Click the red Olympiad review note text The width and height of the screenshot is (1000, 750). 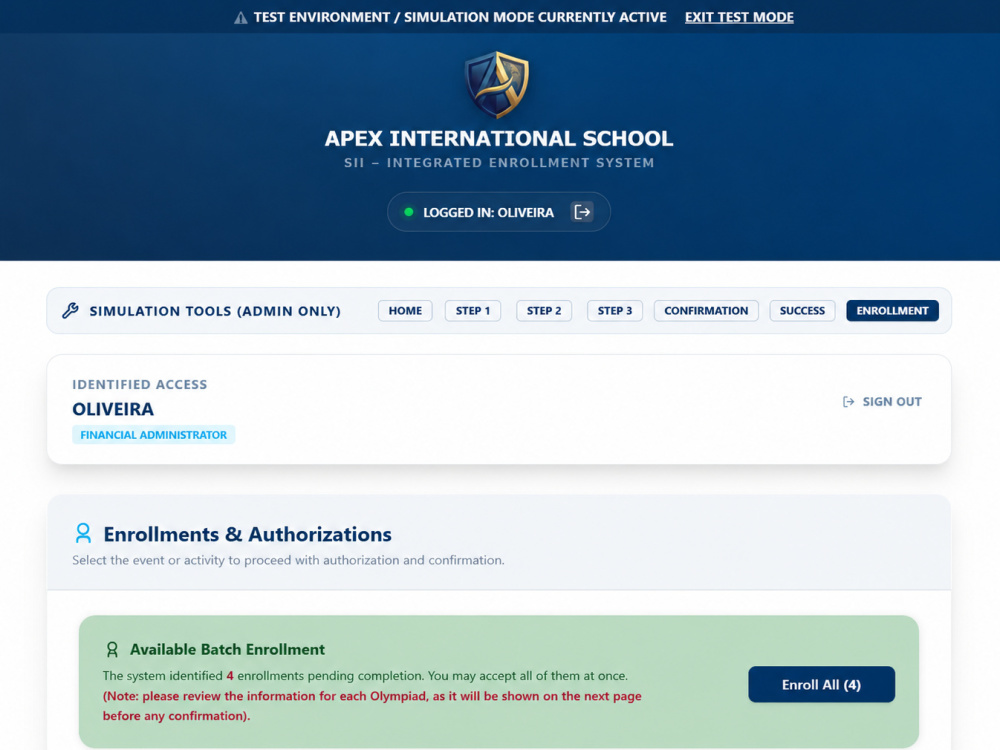[x=372, y=705]
